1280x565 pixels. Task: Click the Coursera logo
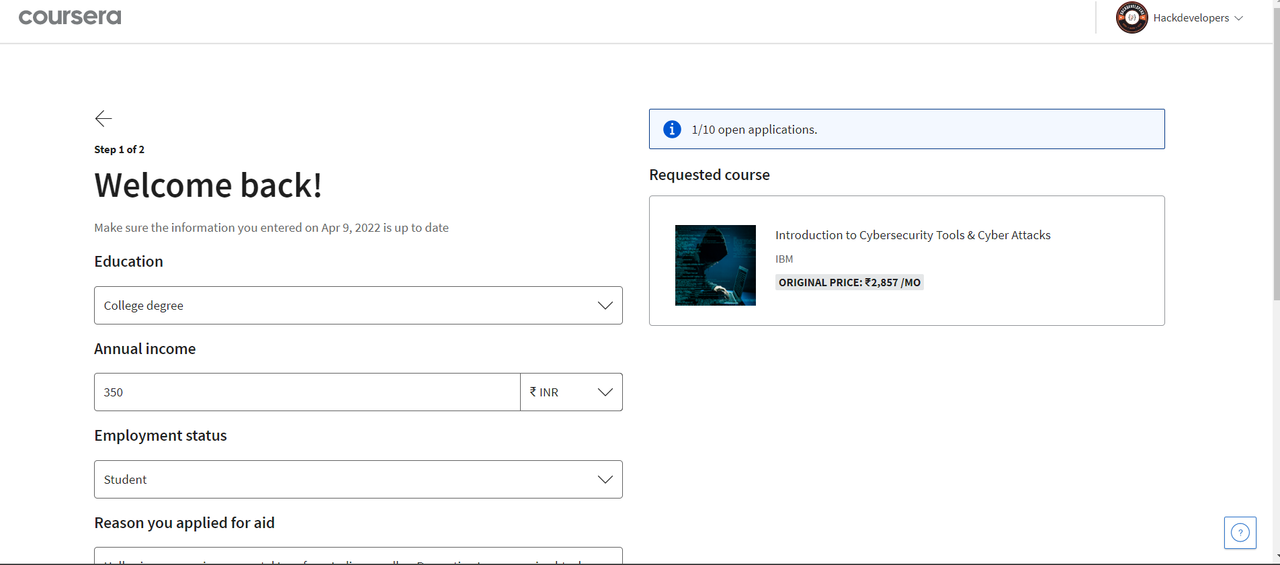click(x=70, y=18)
